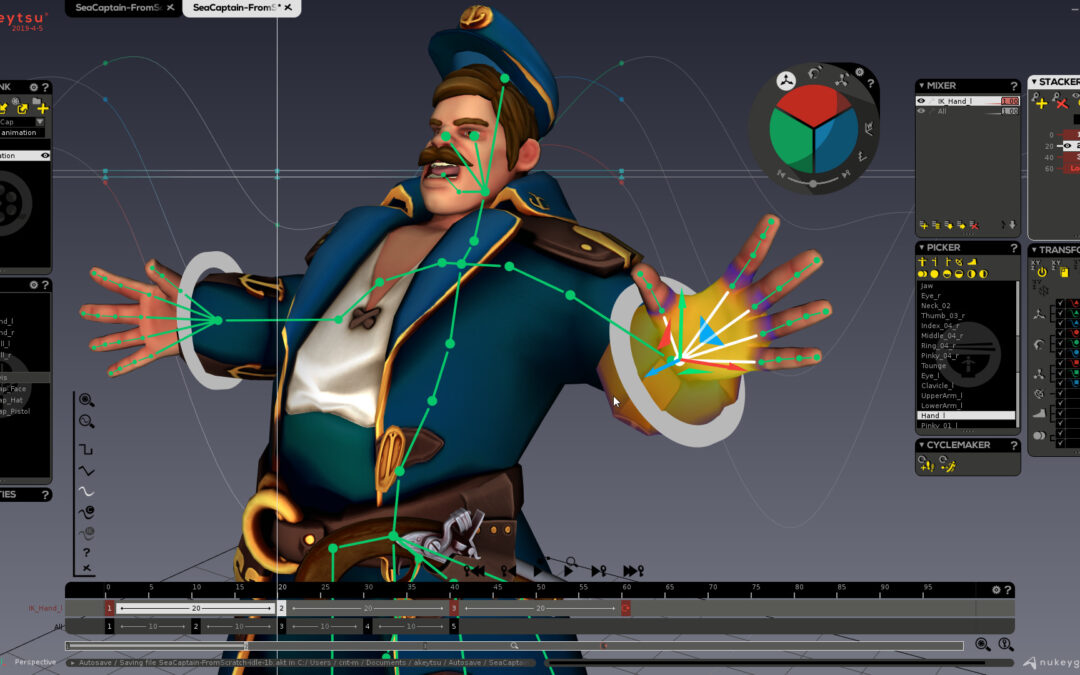Zoom in curve editor with magnifier-plus icon

pos(86,400)
